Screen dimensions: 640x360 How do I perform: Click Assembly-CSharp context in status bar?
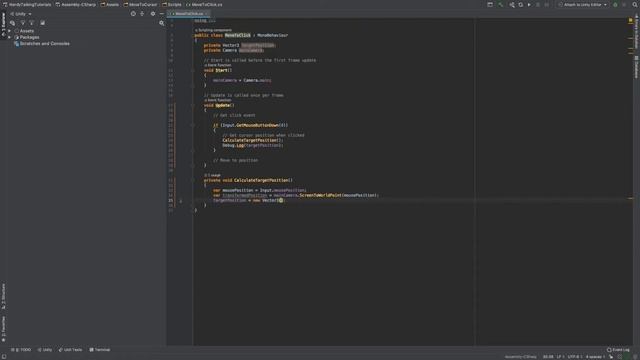point(520,357)
